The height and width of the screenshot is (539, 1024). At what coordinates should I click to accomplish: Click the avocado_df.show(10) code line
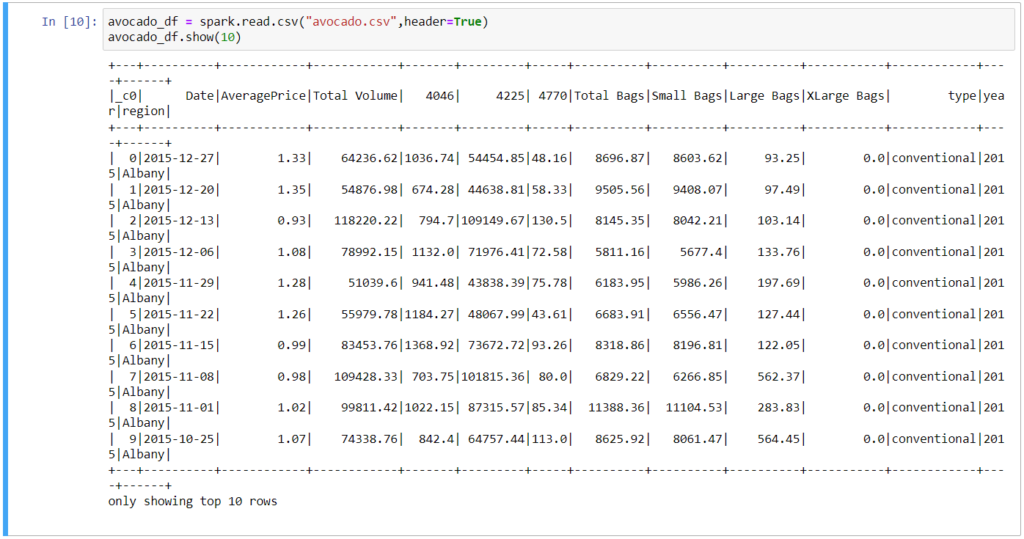tap(174, 38)
